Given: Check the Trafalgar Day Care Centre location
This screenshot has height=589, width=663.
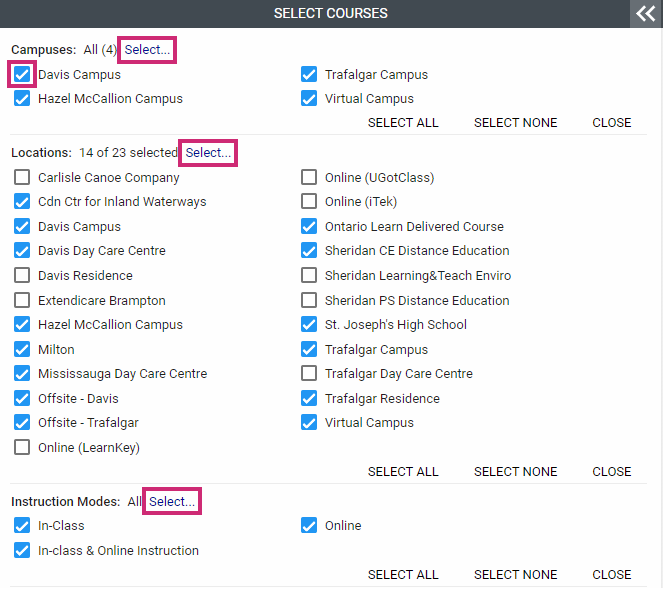Looking at the screenshot, I should (309, 374).
